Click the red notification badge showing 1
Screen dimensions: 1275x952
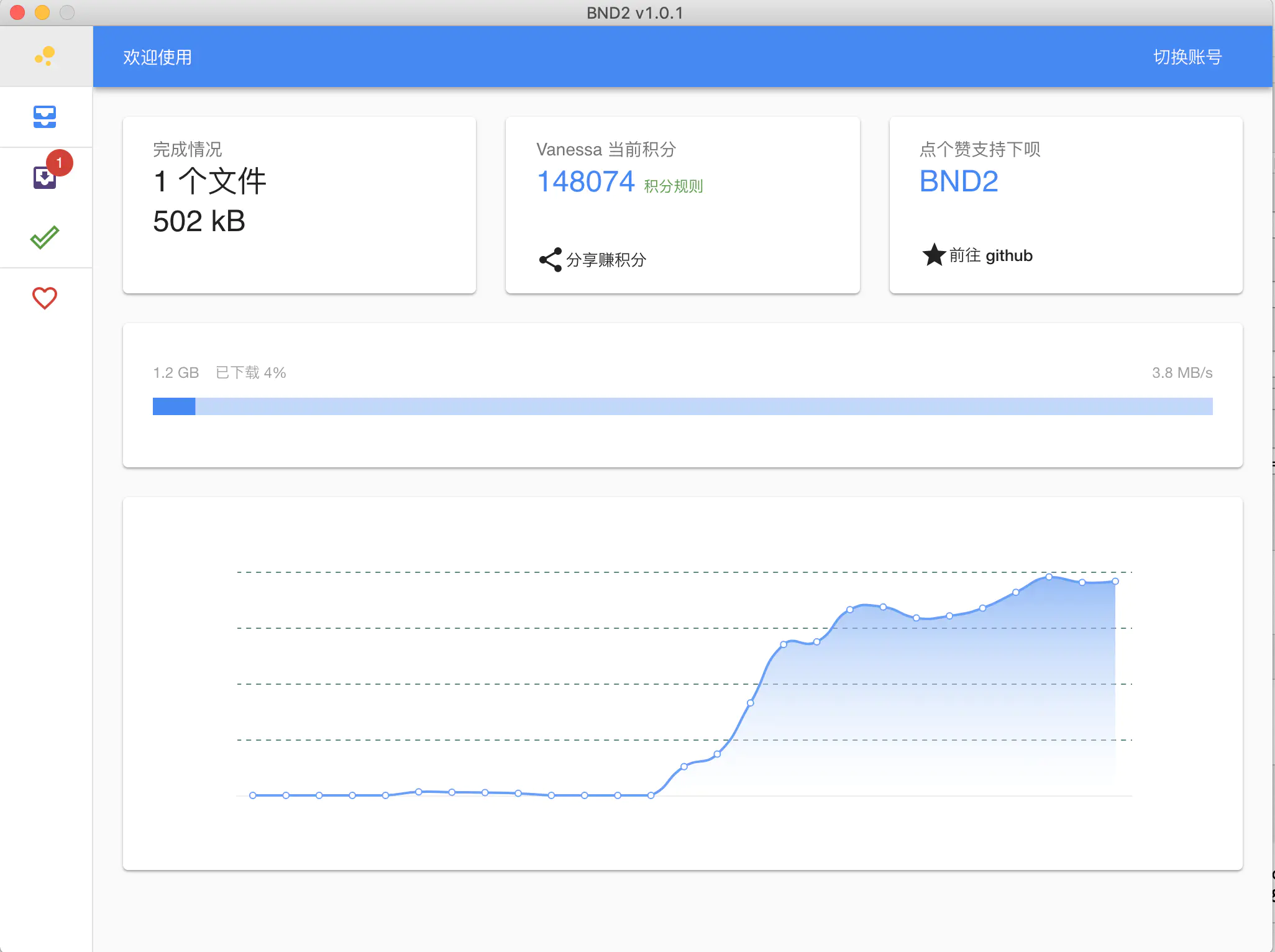[x=60, y=163]
